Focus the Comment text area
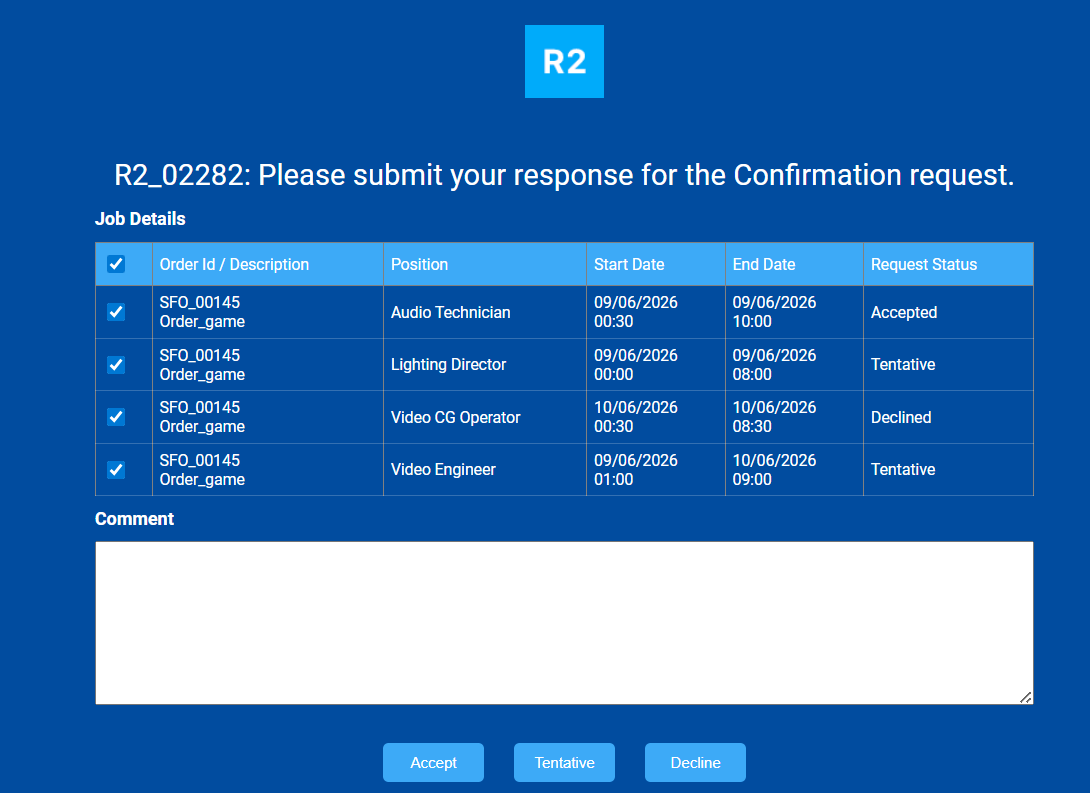Viewport: 1090px width, 793px height. [x=564, y=623]
